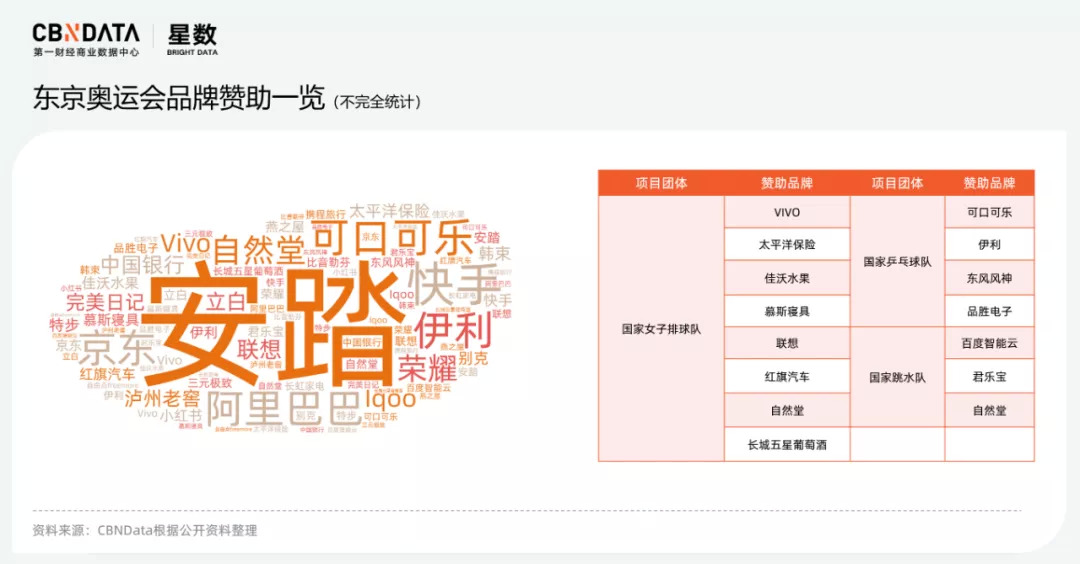This screenshot has width=1080, height=564.
Task: Click the VIVO cell in the table
Action: pyautogui.click(x=787, y=212)
